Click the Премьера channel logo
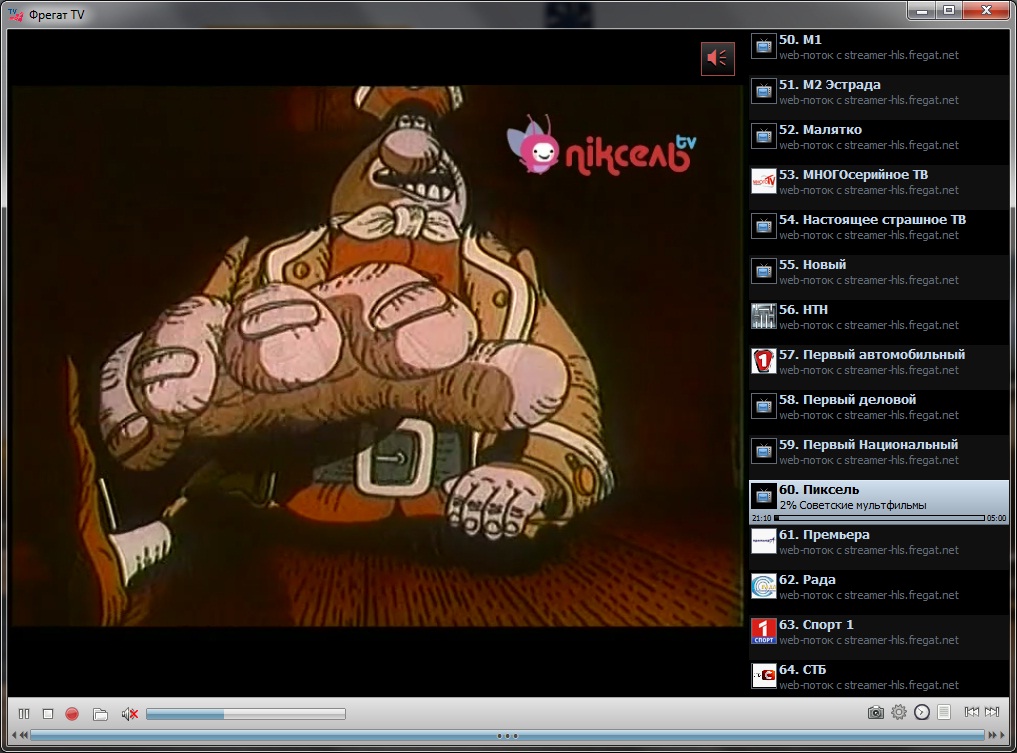This screenshot has height=753, width=1017. pyautogui.click(x=763, y=542)
